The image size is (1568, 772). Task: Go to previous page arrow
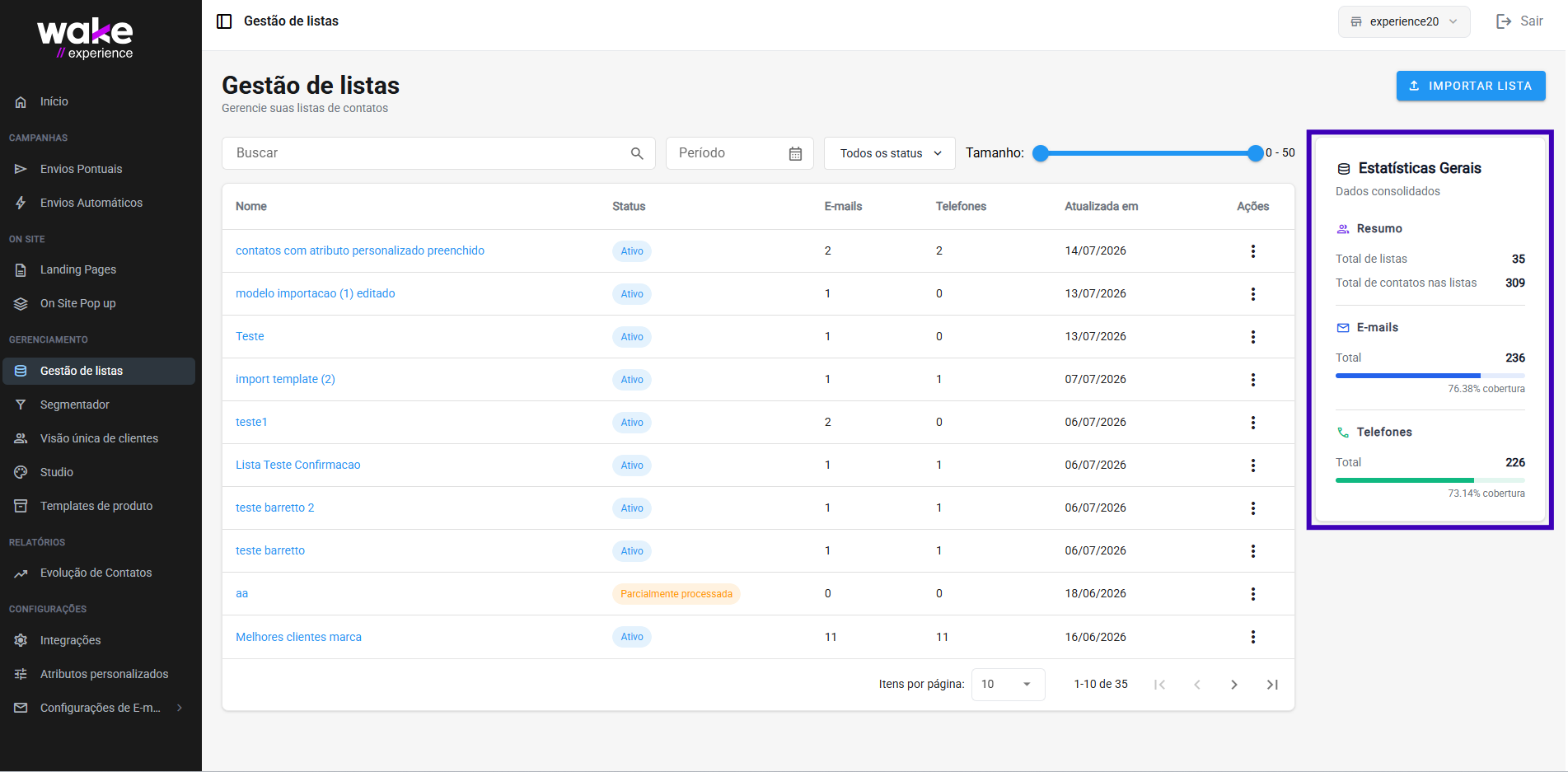coord(1197,685)
